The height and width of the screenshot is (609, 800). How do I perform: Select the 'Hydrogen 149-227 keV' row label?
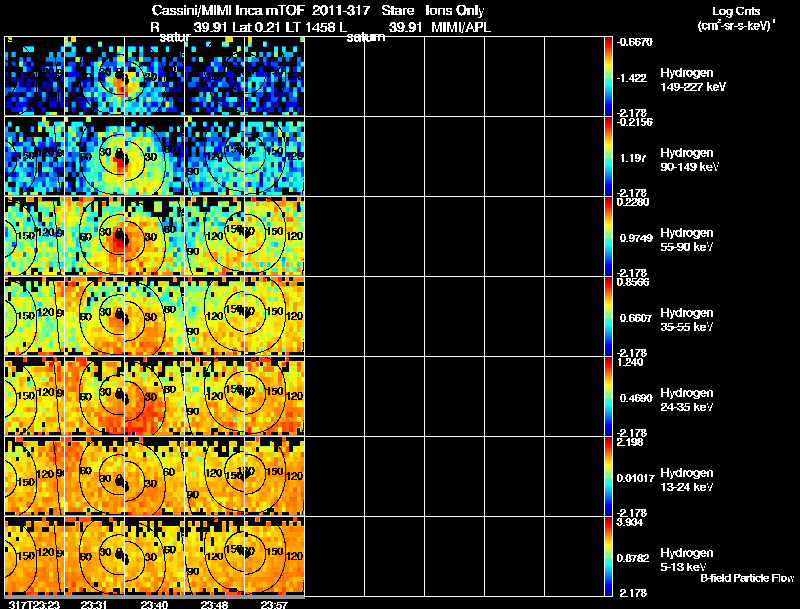693,80
